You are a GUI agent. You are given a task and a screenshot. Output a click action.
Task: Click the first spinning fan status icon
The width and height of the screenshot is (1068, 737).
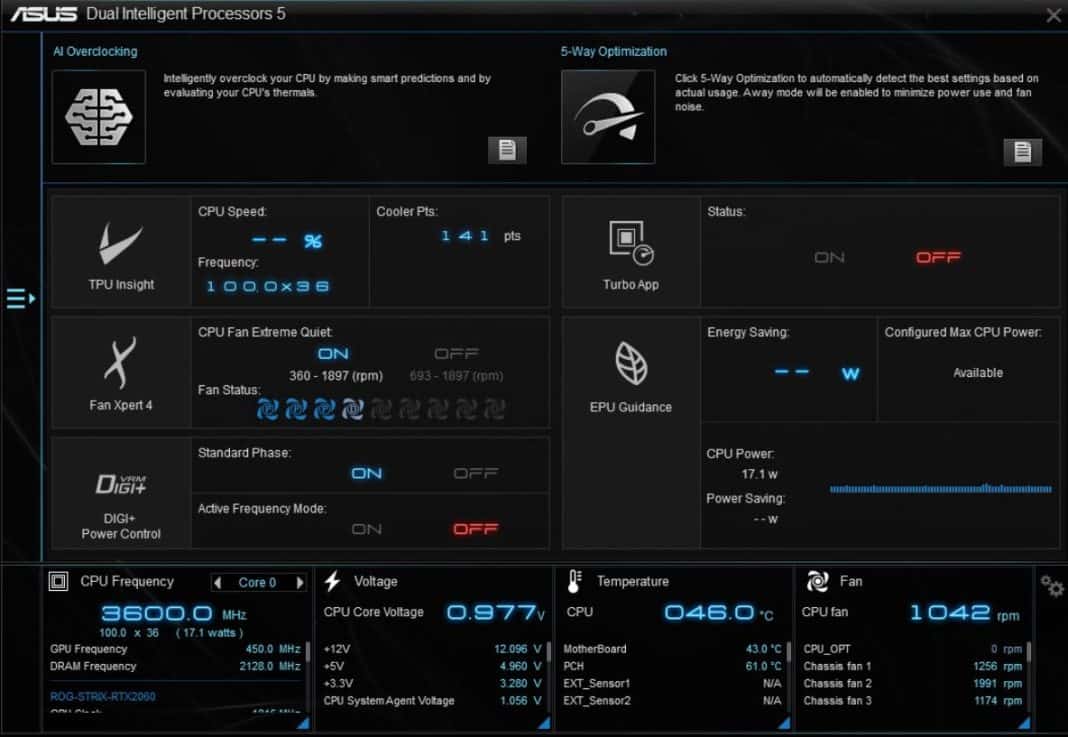(268, 409)
